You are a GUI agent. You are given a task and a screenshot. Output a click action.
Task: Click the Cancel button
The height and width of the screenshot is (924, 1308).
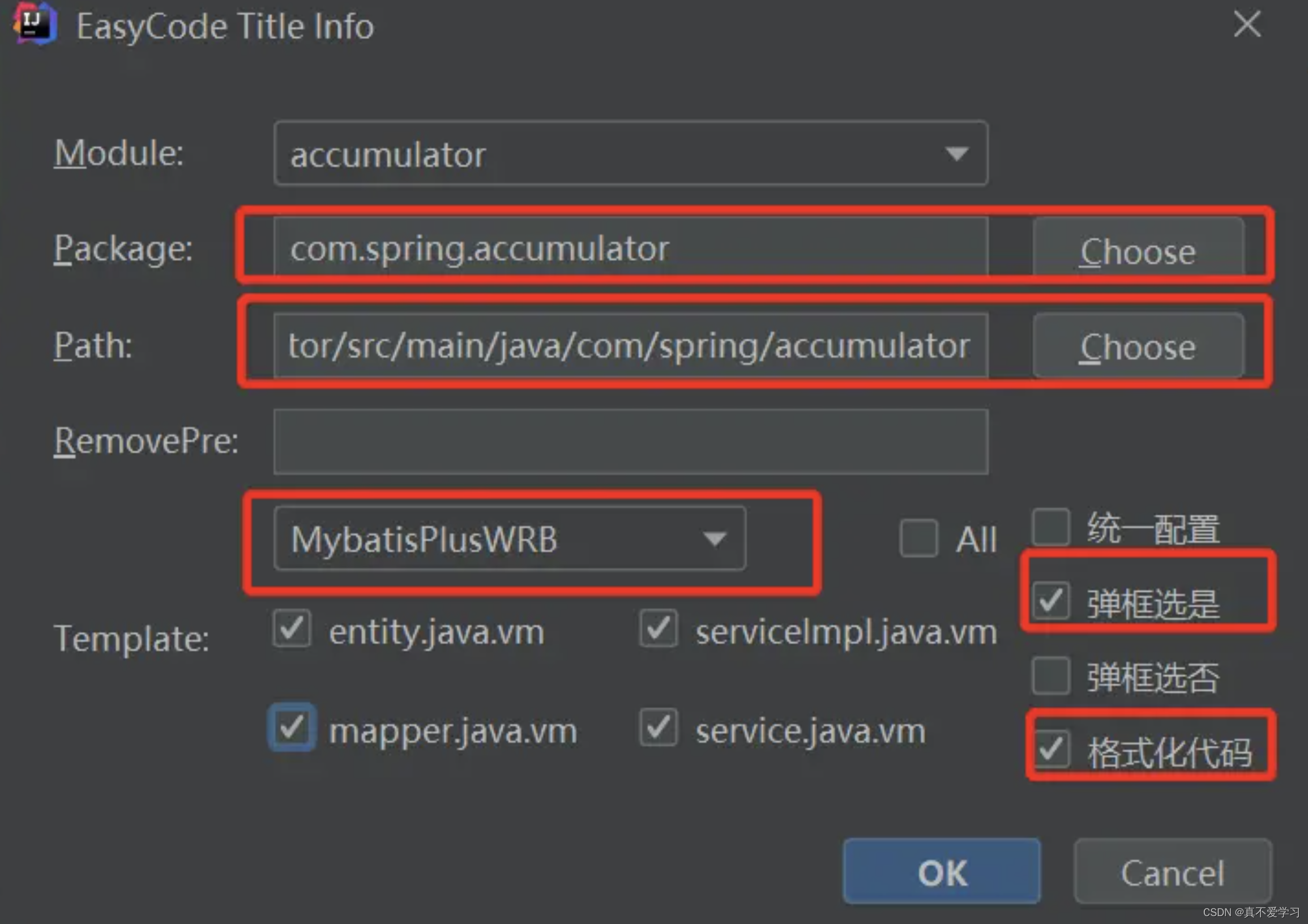click(x=1173, y=871)
